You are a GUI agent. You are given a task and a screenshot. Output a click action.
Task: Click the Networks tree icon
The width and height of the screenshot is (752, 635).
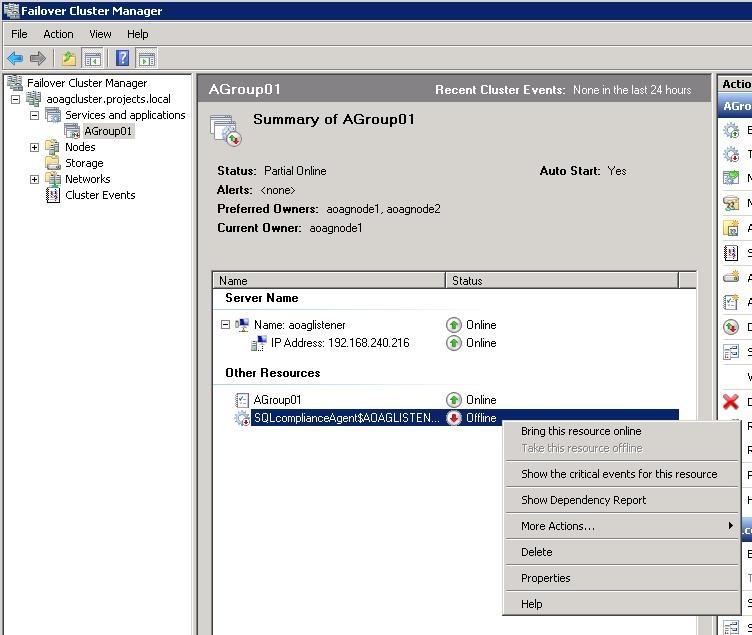tap(52, 179)
